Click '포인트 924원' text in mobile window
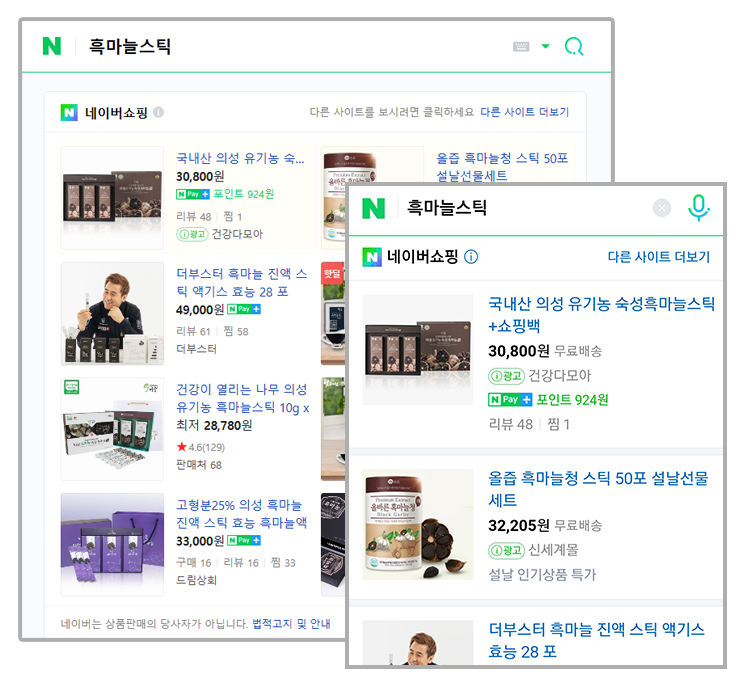Screen dimensions: 740x688 [x=572, y=400]
